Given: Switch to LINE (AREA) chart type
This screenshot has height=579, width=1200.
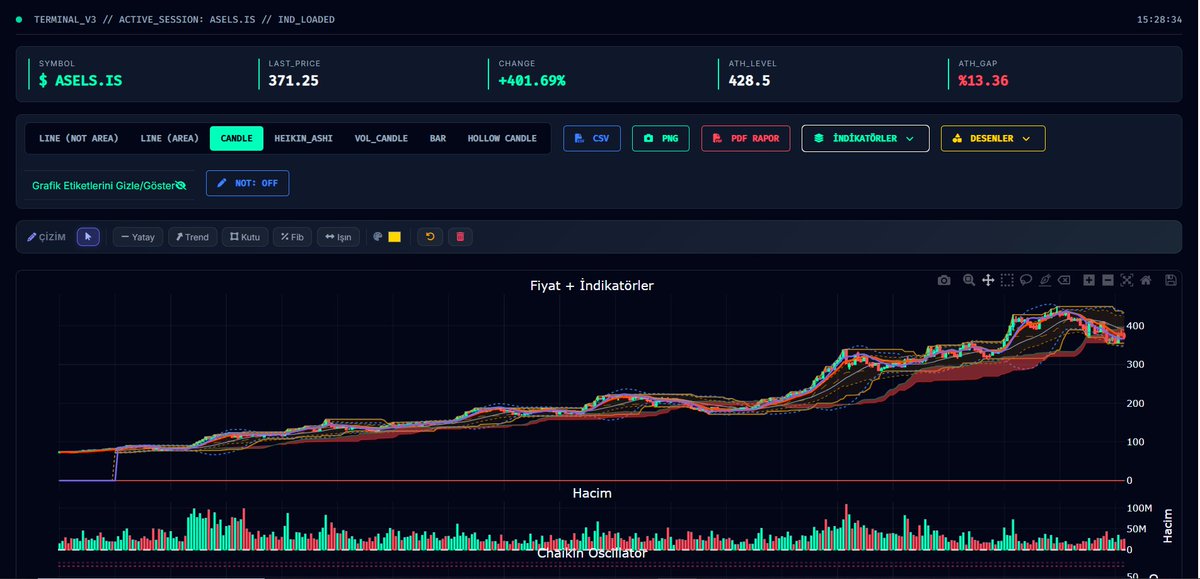Looking at the screenshot, I should tap(169, 138).
